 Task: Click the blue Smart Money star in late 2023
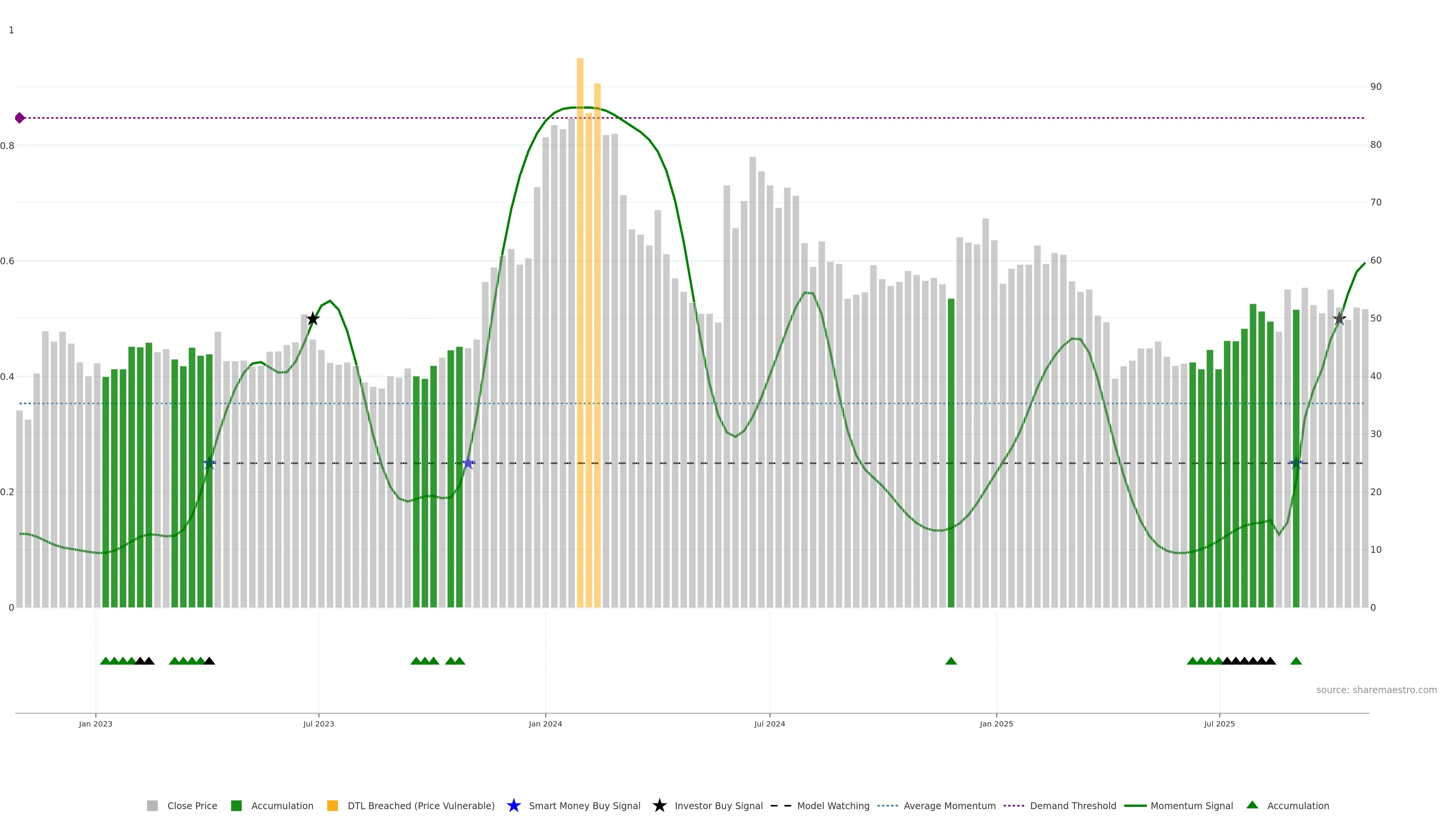(468, 463)
